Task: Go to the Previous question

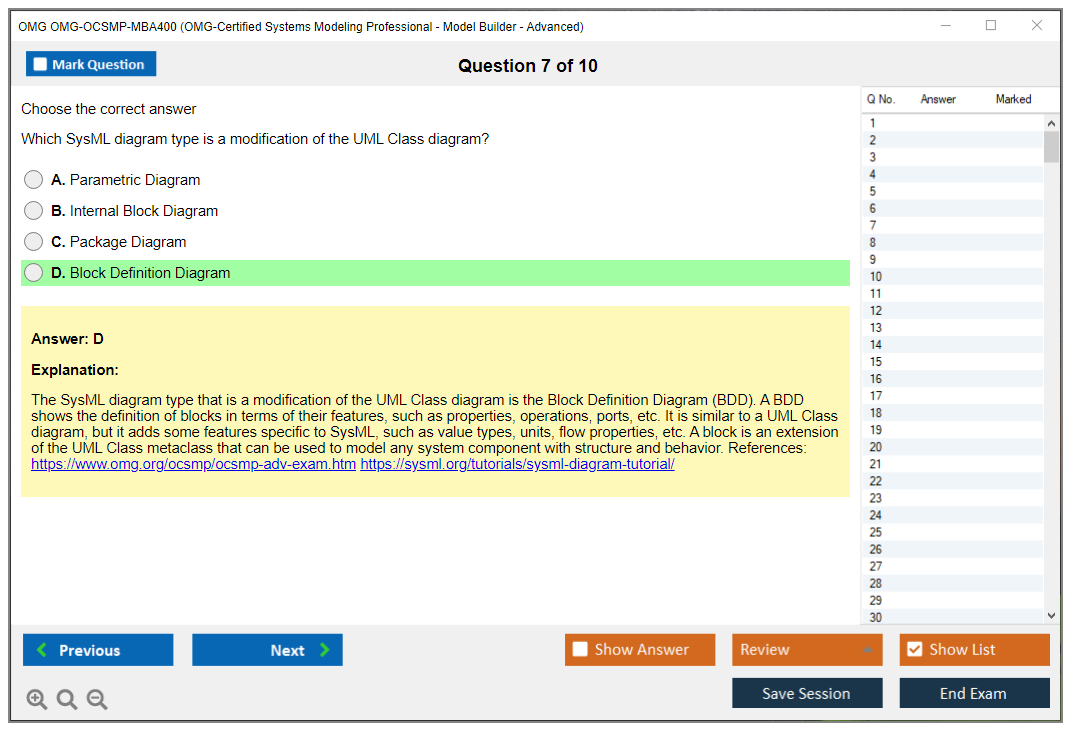Action: point(98,650)
